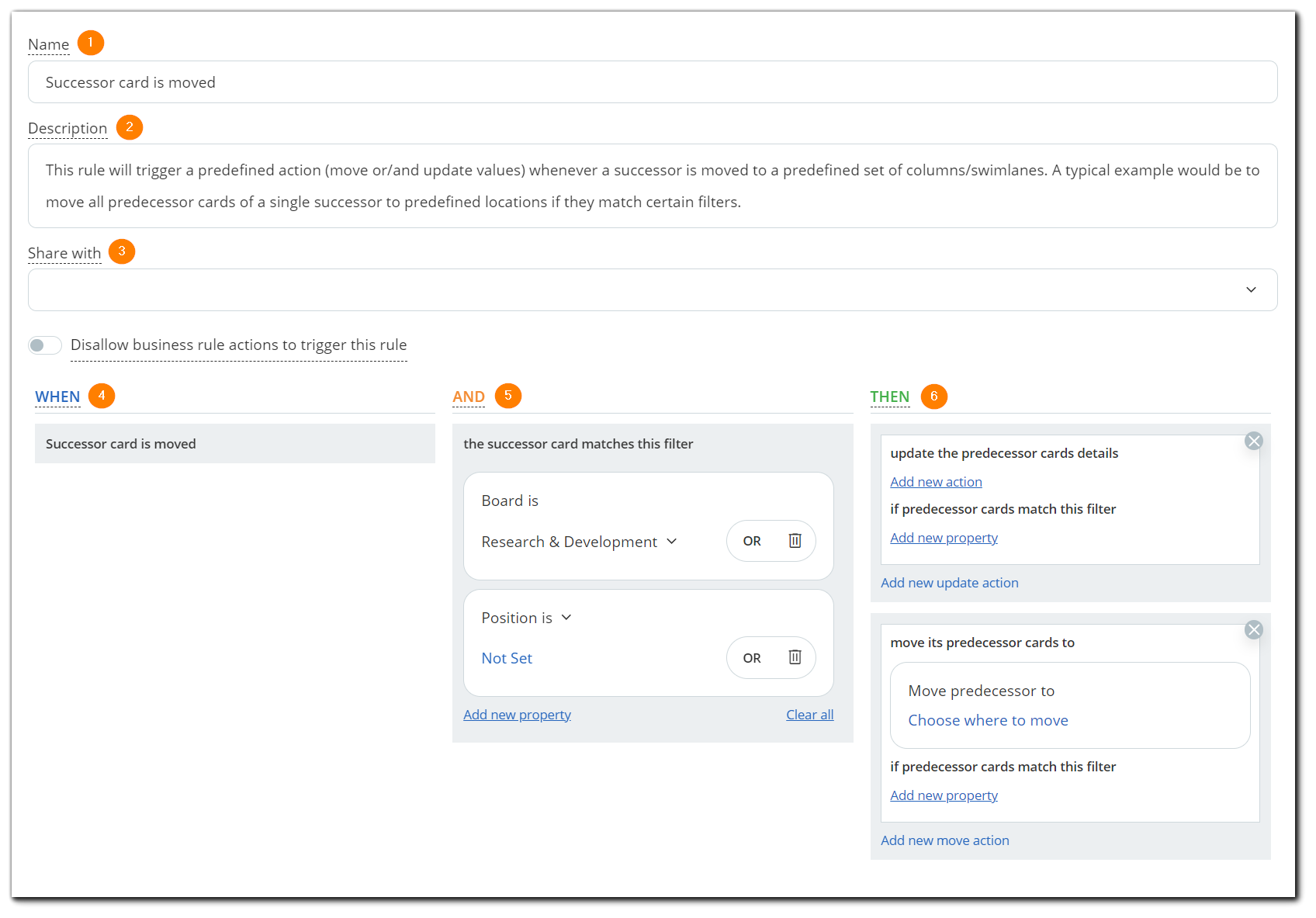The width and height of the screenshot is (1316, 918).
Task: Delete the Board is filter condition
Action: point(795,541)
